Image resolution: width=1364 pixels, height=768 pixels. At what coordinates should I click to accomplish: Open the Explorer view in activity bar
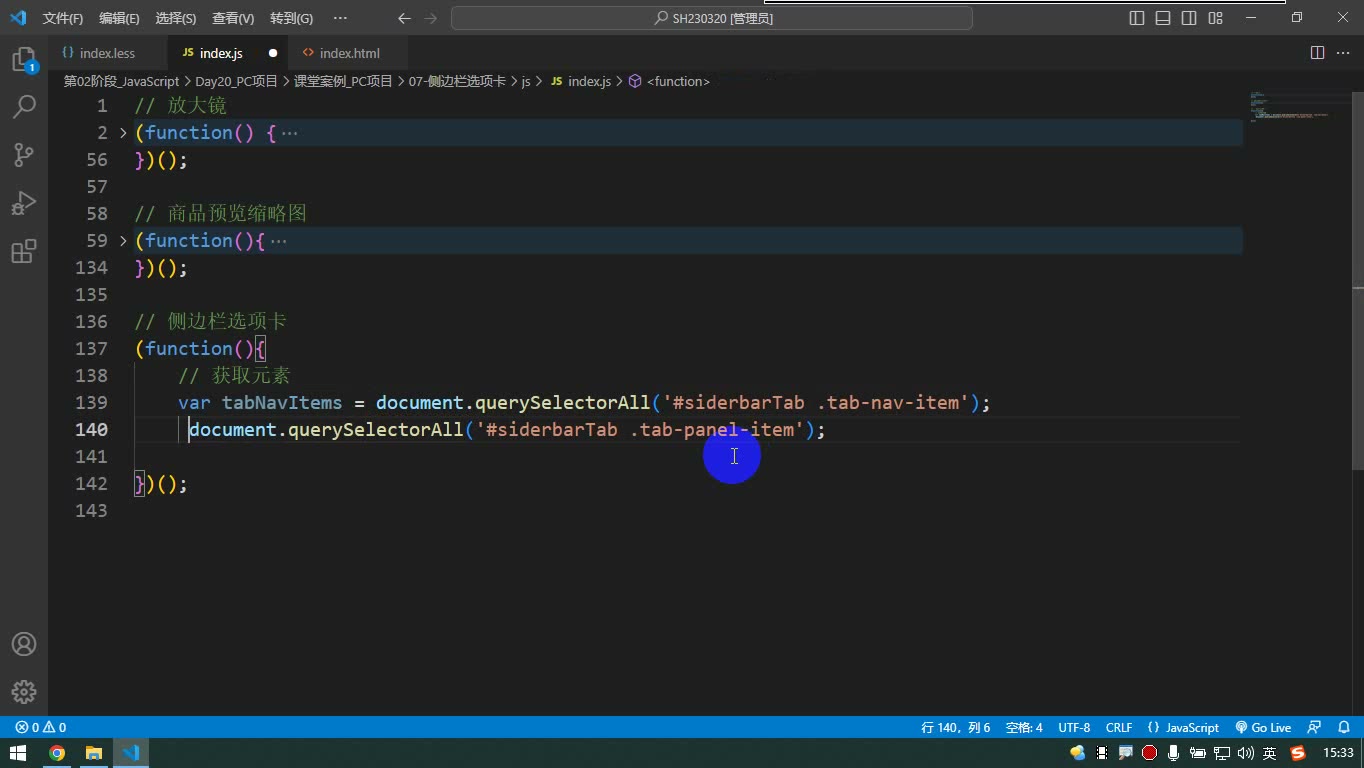[24, 60]
